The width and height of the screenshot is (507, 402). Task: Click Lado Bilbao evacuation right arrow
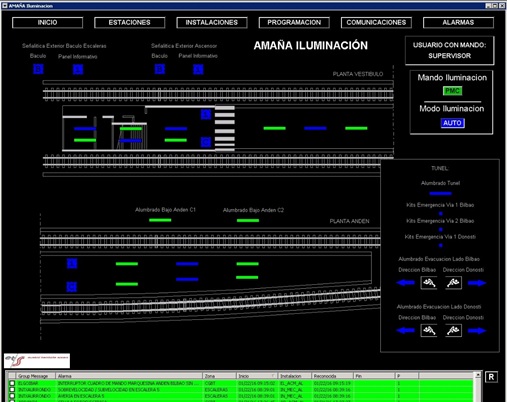tap(477, 283)
